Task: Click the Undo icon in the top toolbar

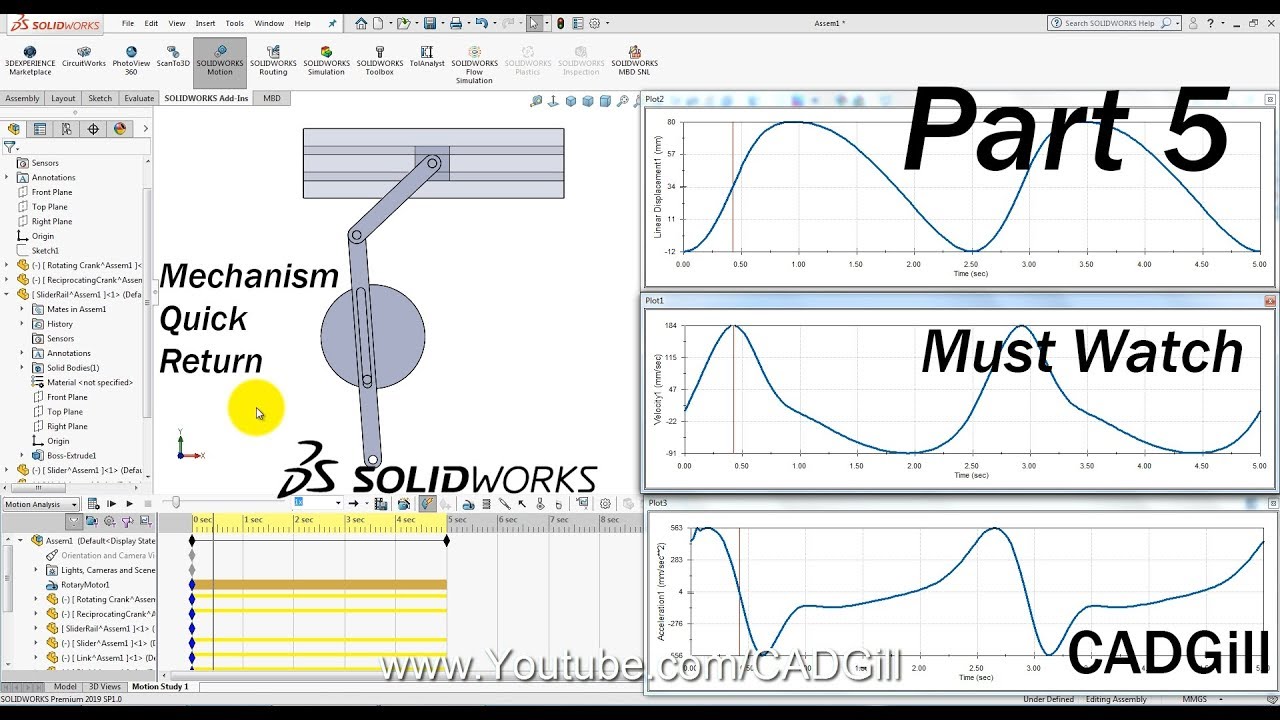Action: tap(482, 23)
